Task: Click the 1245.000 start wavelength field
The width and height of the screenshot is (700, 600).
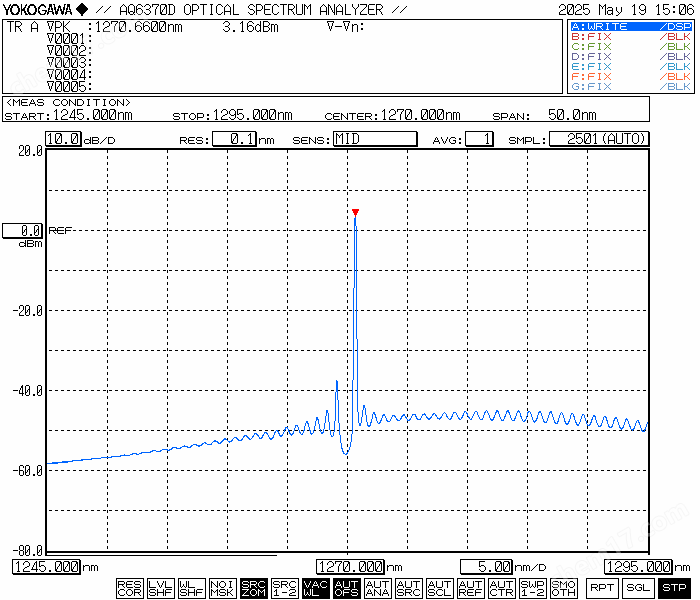Action: pyautogui.click(x=46, y=567)
